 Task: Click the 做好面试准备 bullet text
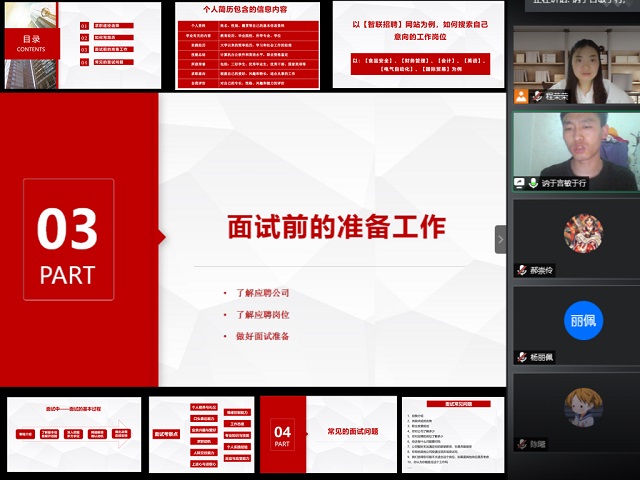[x=262, y=336]
